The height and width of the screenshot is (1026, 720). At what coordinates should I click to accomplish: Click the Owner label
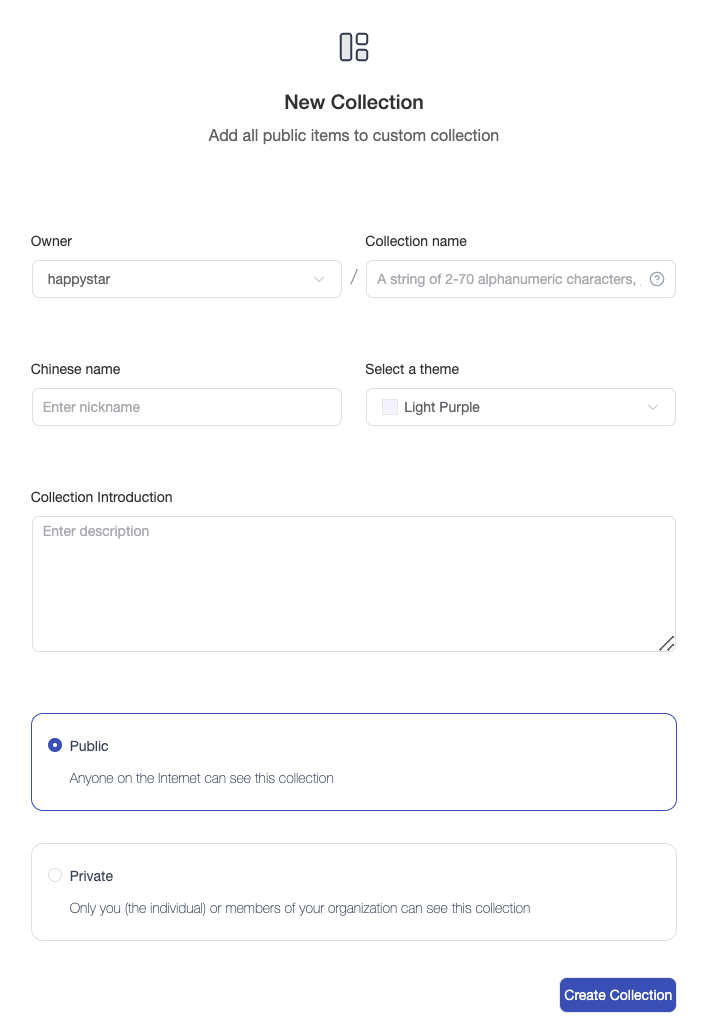coord(51,241)
